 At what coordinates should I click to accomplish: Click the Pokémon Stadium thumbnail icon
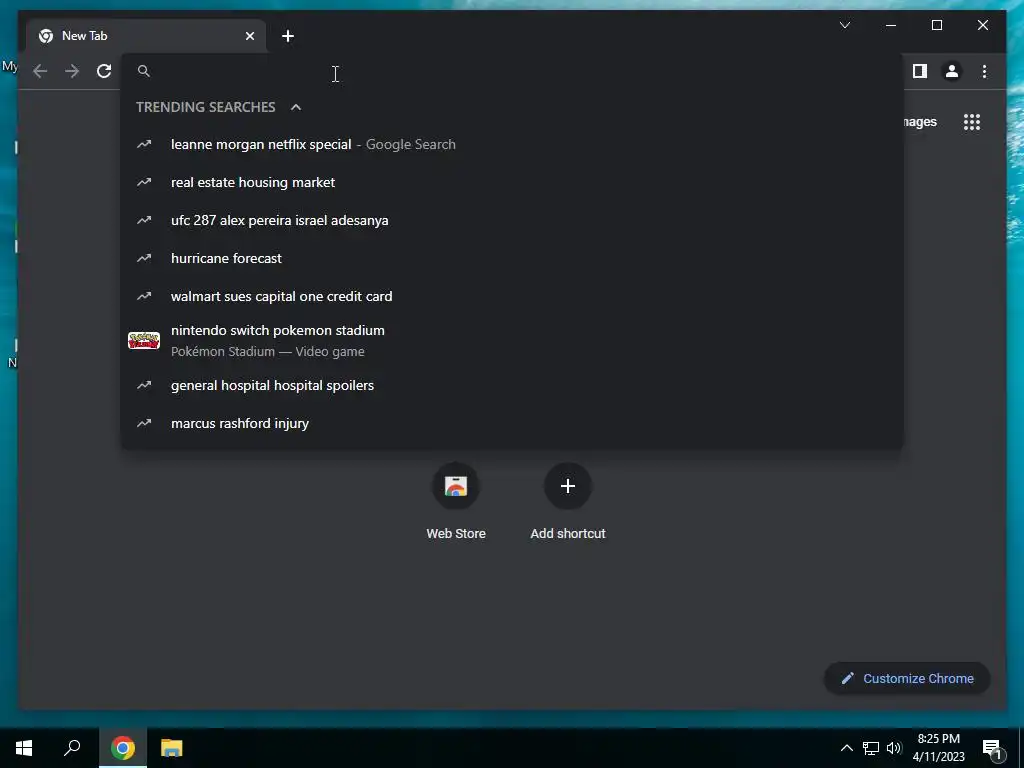pyautogui.click(x=144, y=340)
